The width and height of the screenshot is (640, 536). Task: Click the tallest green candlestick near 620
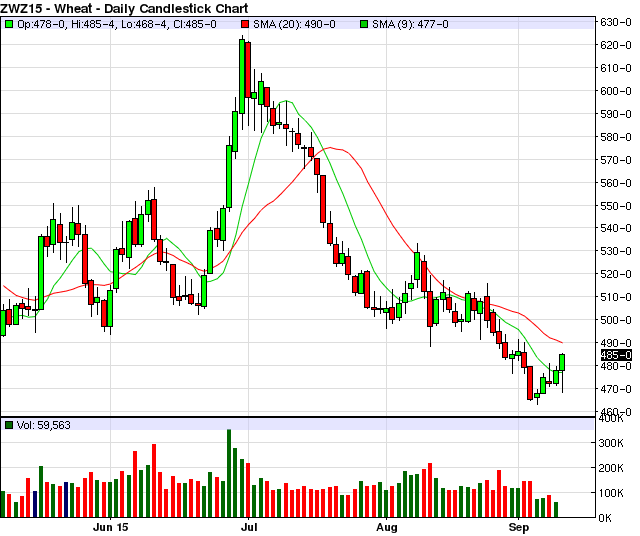click(x=242, y=76)
